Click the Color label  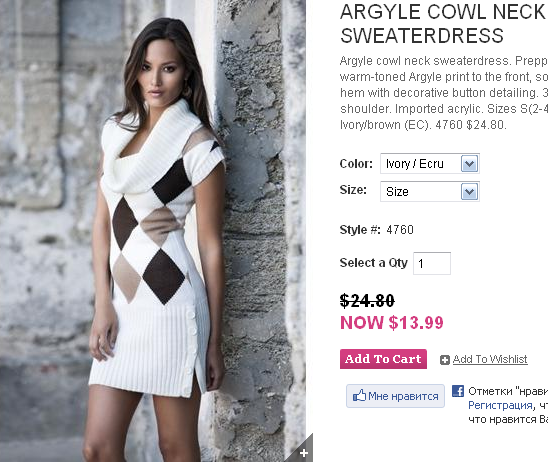(x=356, y=164)
